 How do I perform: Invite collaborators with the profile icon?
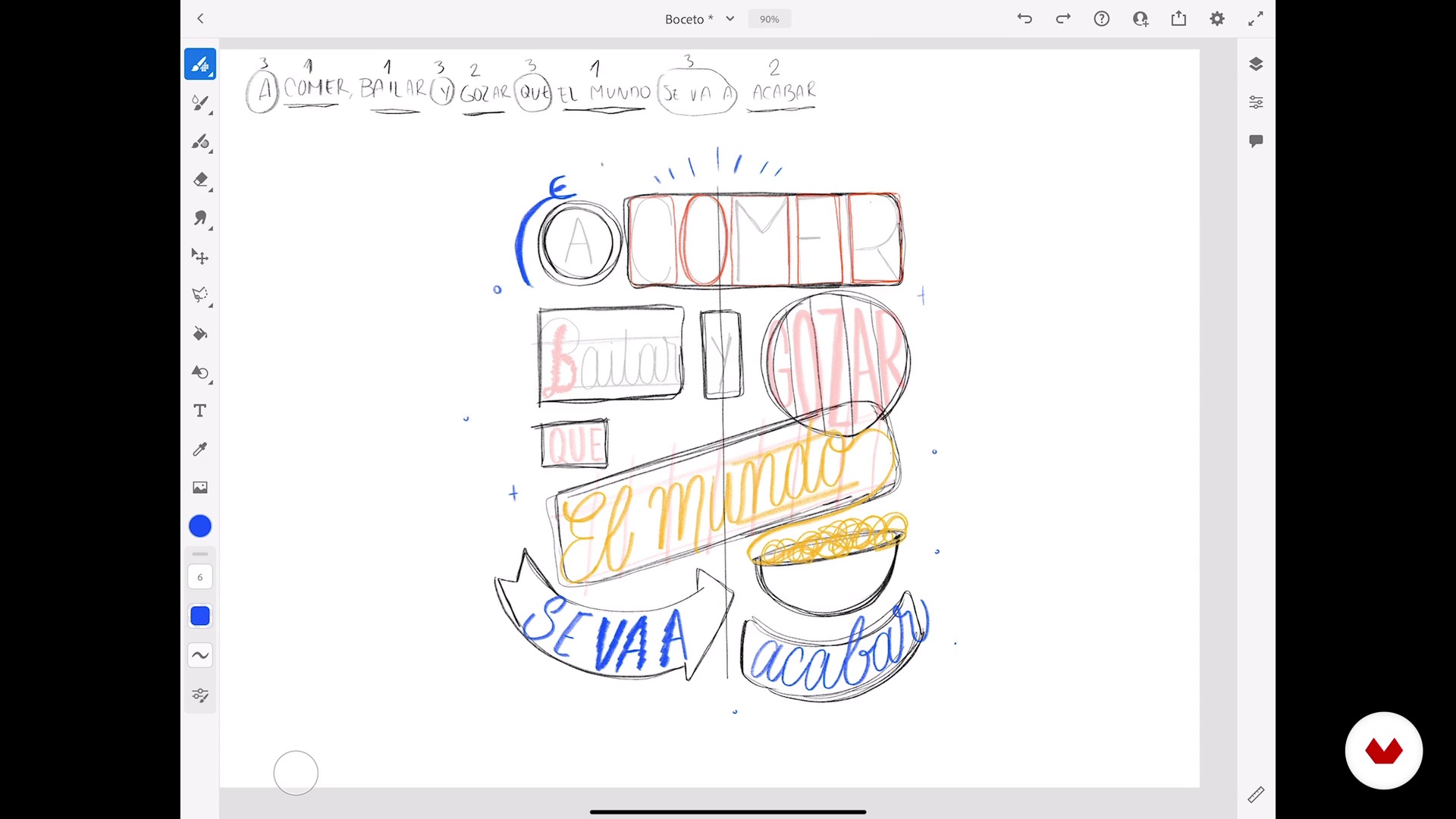1141,19
